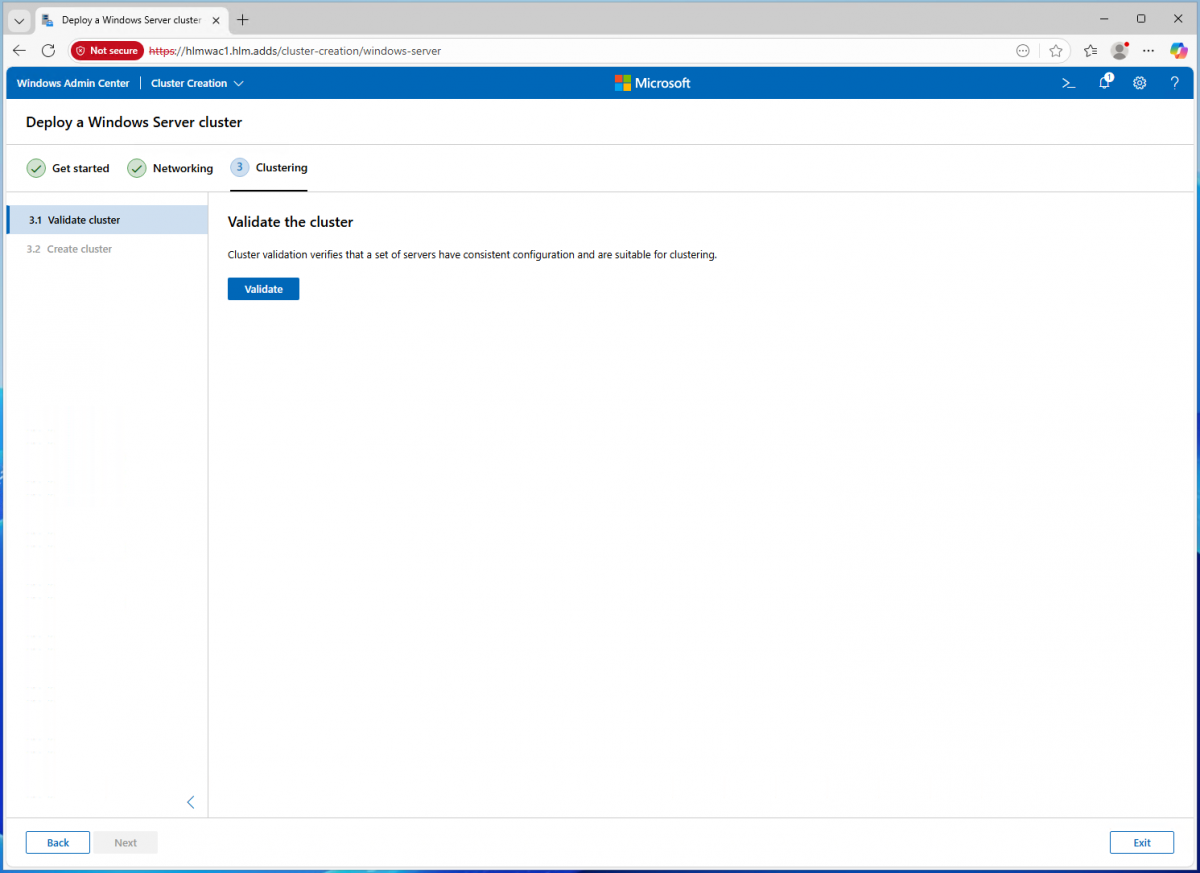Click the blue Validate button

[x=263, y=289]
